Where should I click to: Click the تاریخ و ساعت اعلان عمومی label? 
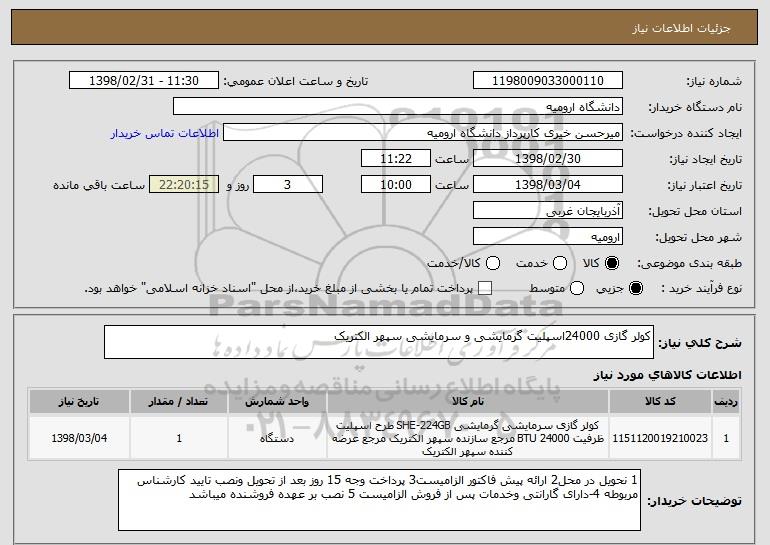point(296,81)
